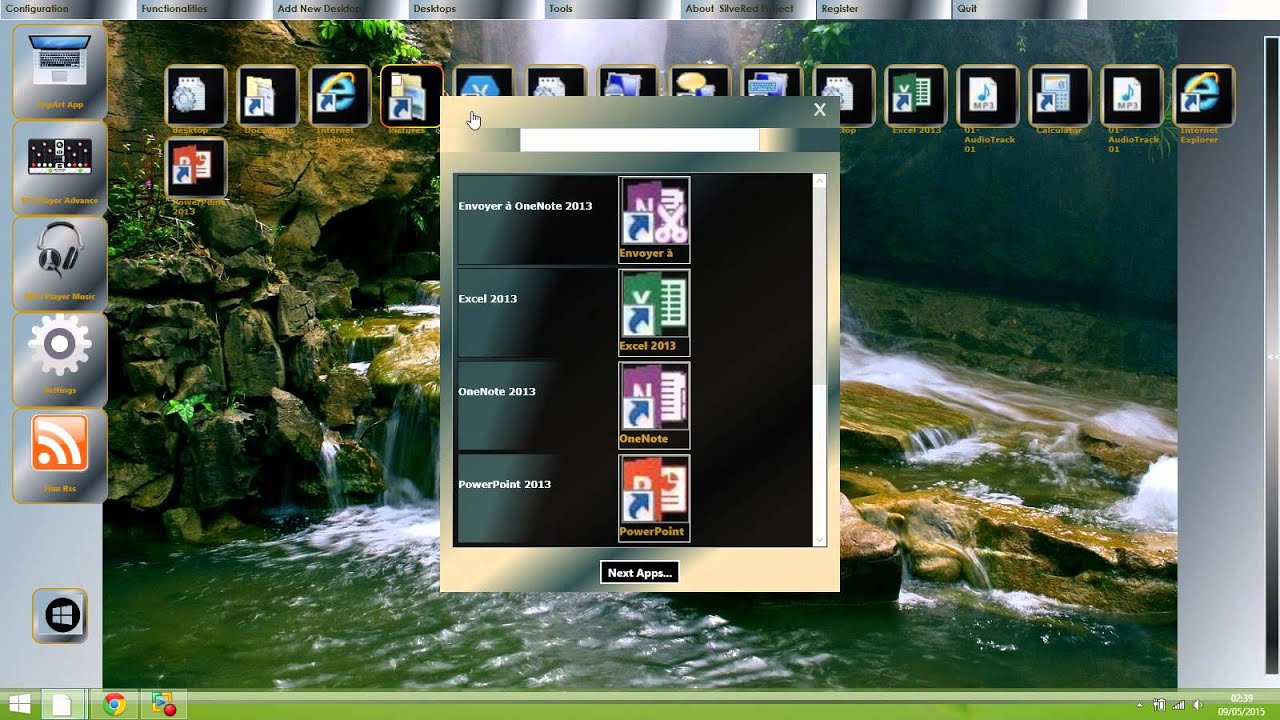Viewport: 1280px width, 720px height.
Task: Open Google Chrome from the taskbar
Action: click(x=114, y=705)
